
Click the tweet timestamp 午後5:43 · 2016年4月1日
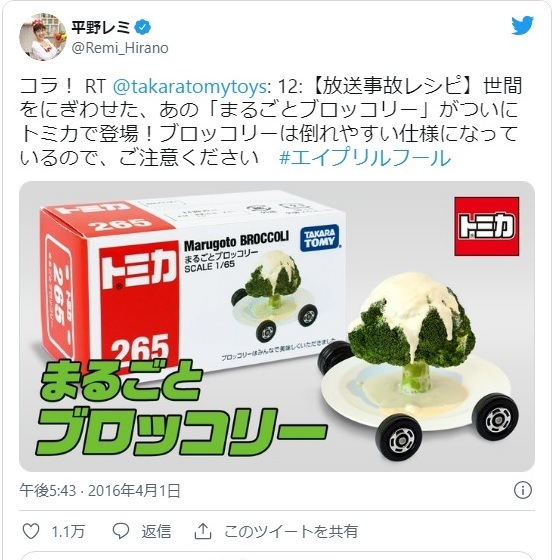(x=100, y=491)
